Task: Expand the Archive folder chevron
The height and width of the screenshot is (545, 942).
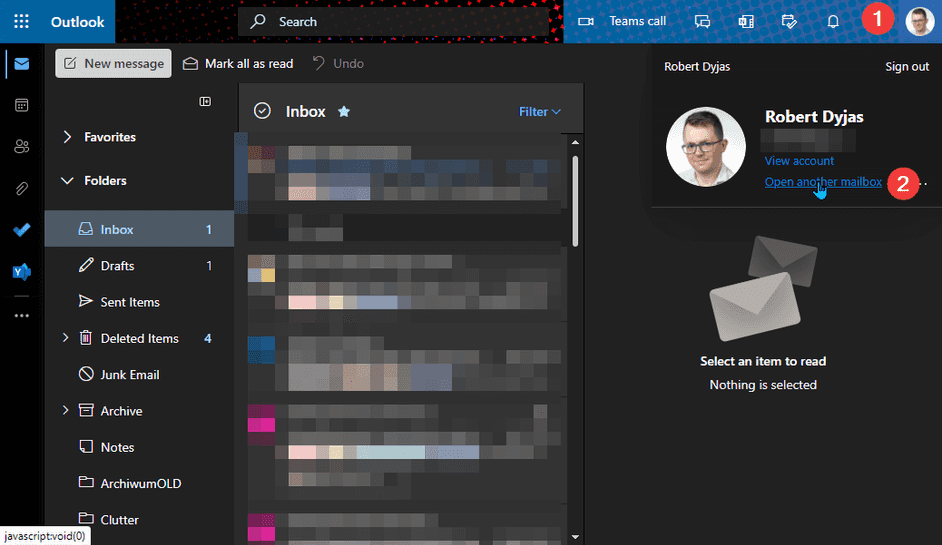Action: 65,410
